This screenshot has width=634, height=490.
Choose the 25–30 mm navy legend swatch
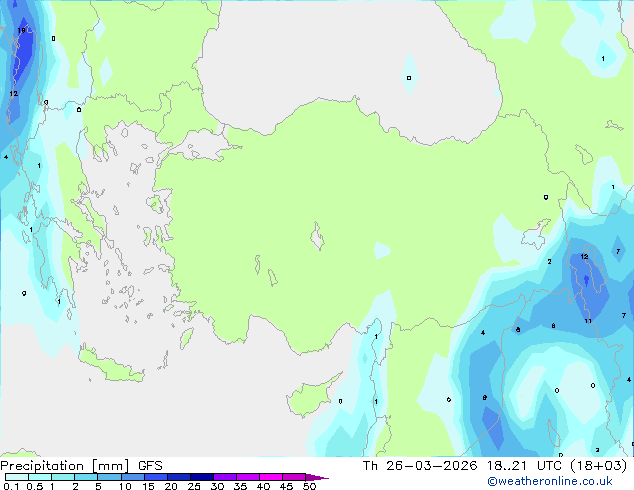201,477
